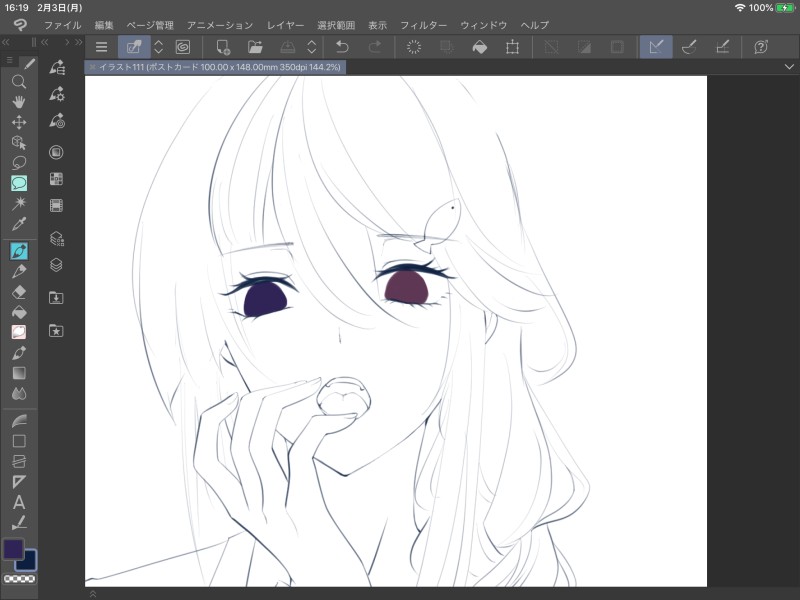This screenshot has width=800, height=600.
Task: Select the Eraser tool
Action: pyautogui.click(x=19, y=292)
